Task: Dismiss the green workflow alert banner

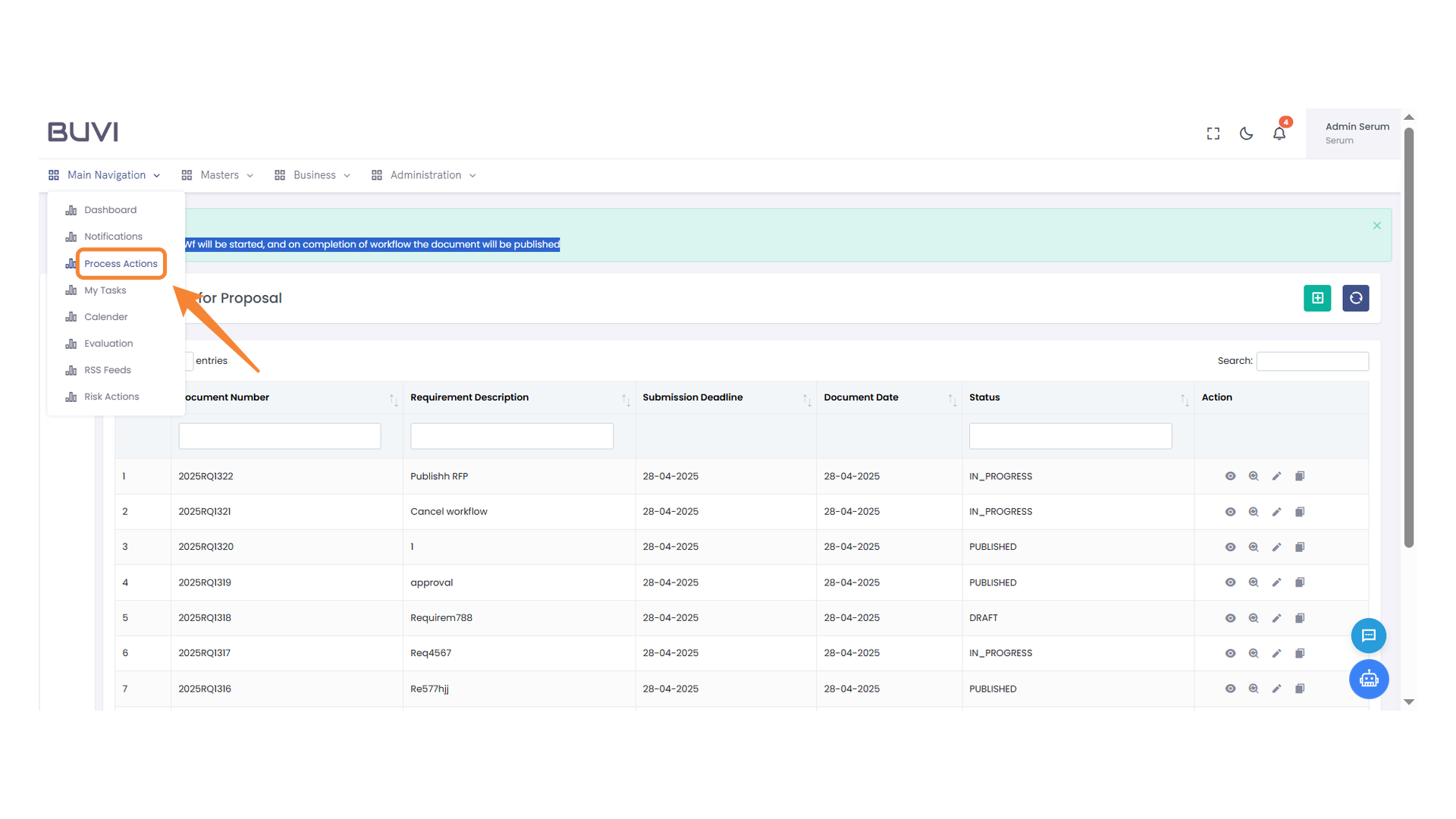Action: pyautogui.click(x=1376, y=225)
